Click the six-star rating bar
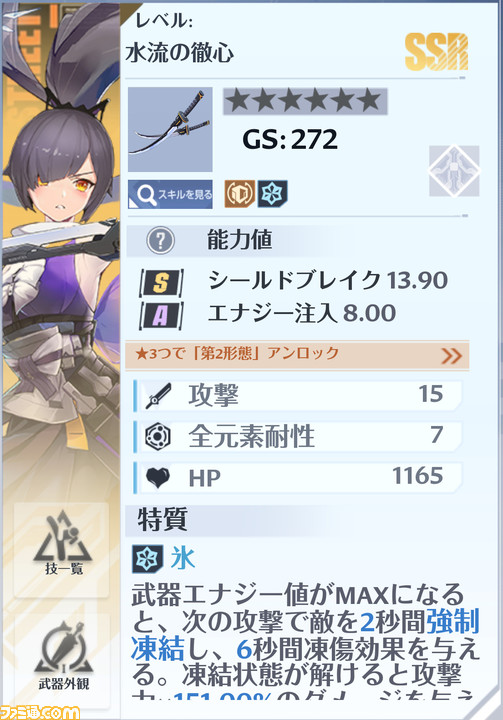 tap(305, 101)
